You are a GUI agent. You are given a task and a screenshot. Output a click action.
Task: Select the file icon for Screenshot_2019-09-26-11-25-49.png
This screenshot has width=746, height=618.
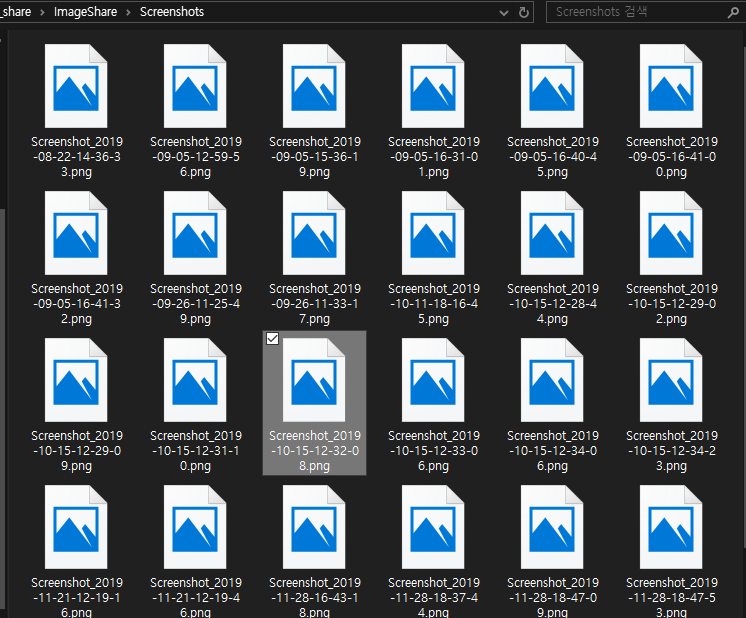pos(195,233)
